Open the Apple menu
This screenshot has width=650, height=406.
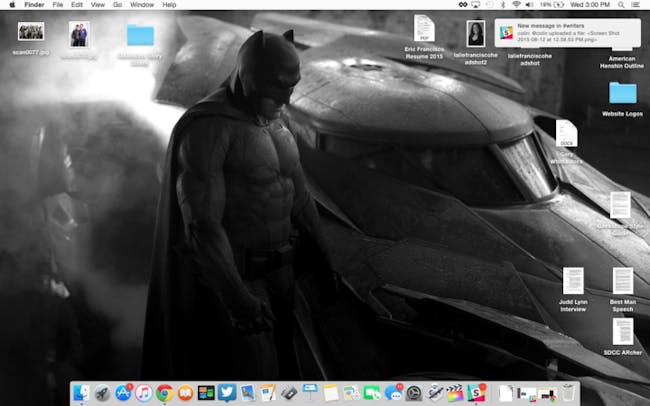point(12,5)
